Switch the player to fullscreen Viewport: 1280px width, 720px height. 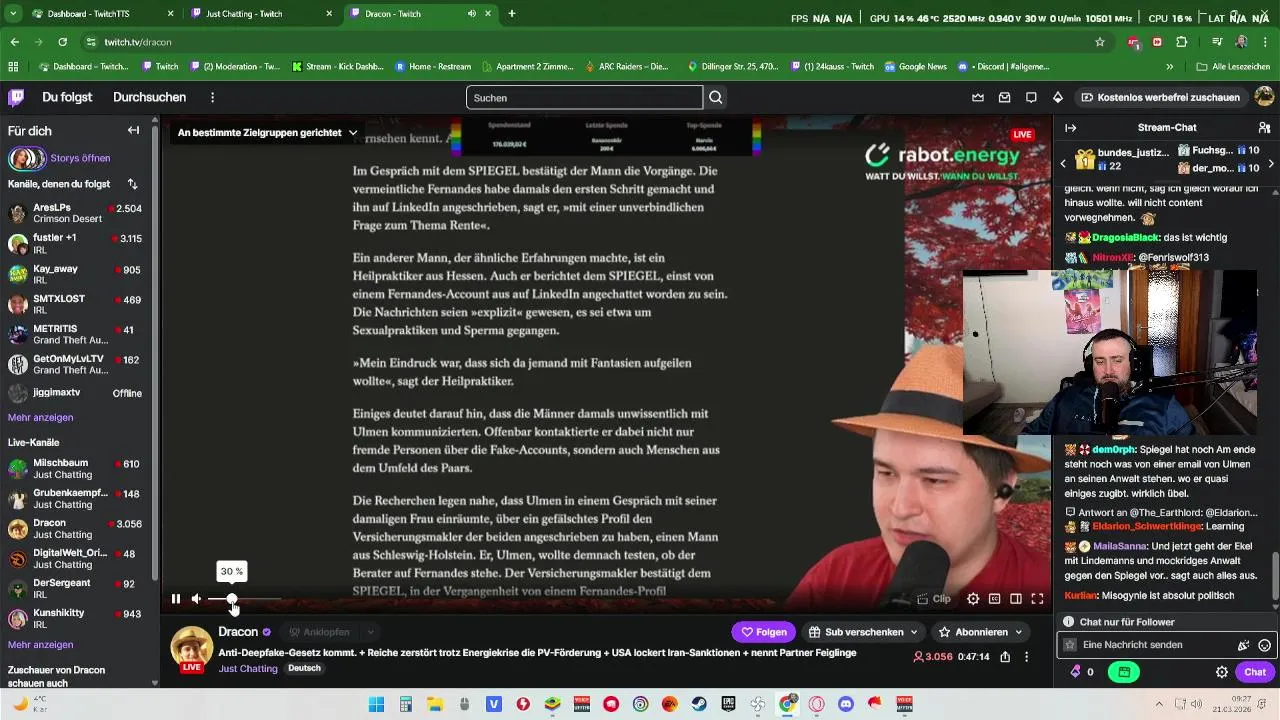click(x=1037, y=599)
